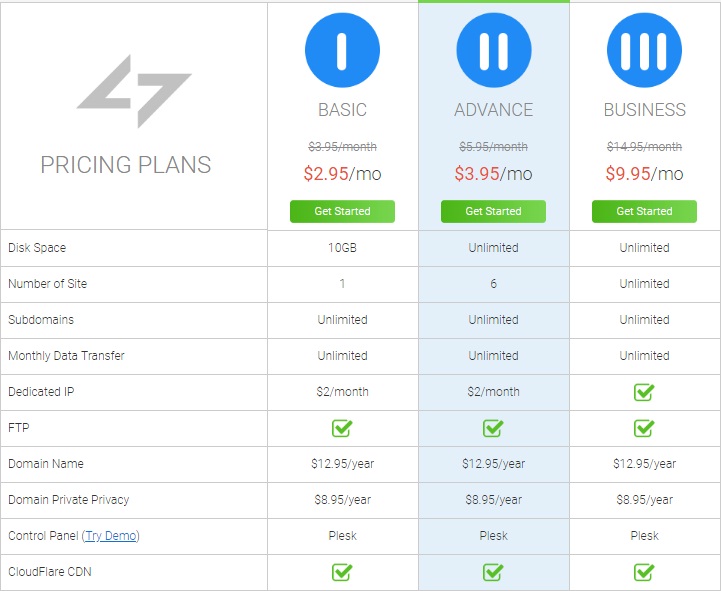Select Get Started for the Business plan
The width and height of the screenshot is (721, 591).
(644, 211)
